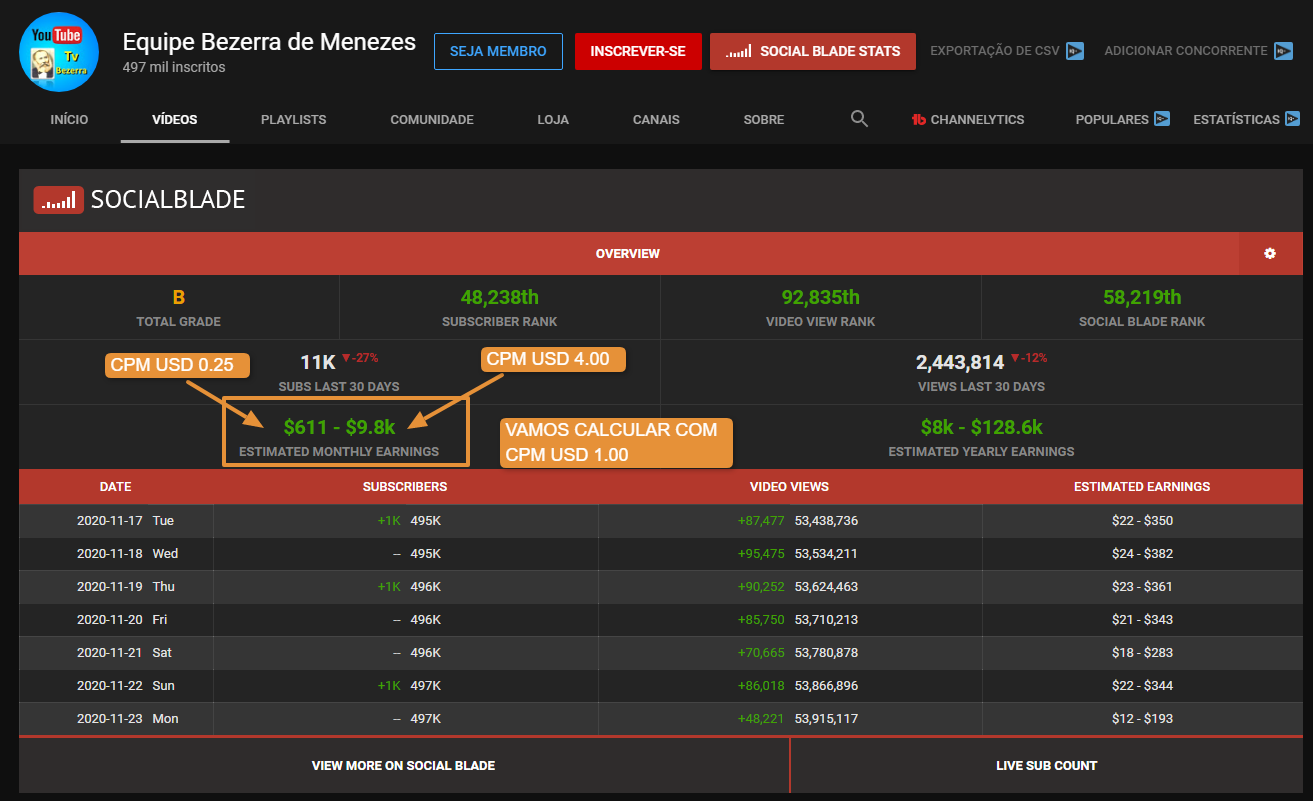Subscribe with the INSCREVER-SE button
The image size is (1313, 801).
tap(638, 51)
